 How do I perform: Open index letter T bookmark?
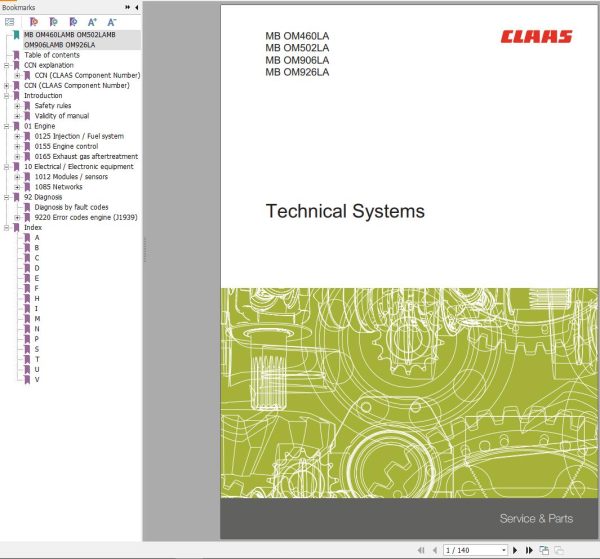coord(37,359)
